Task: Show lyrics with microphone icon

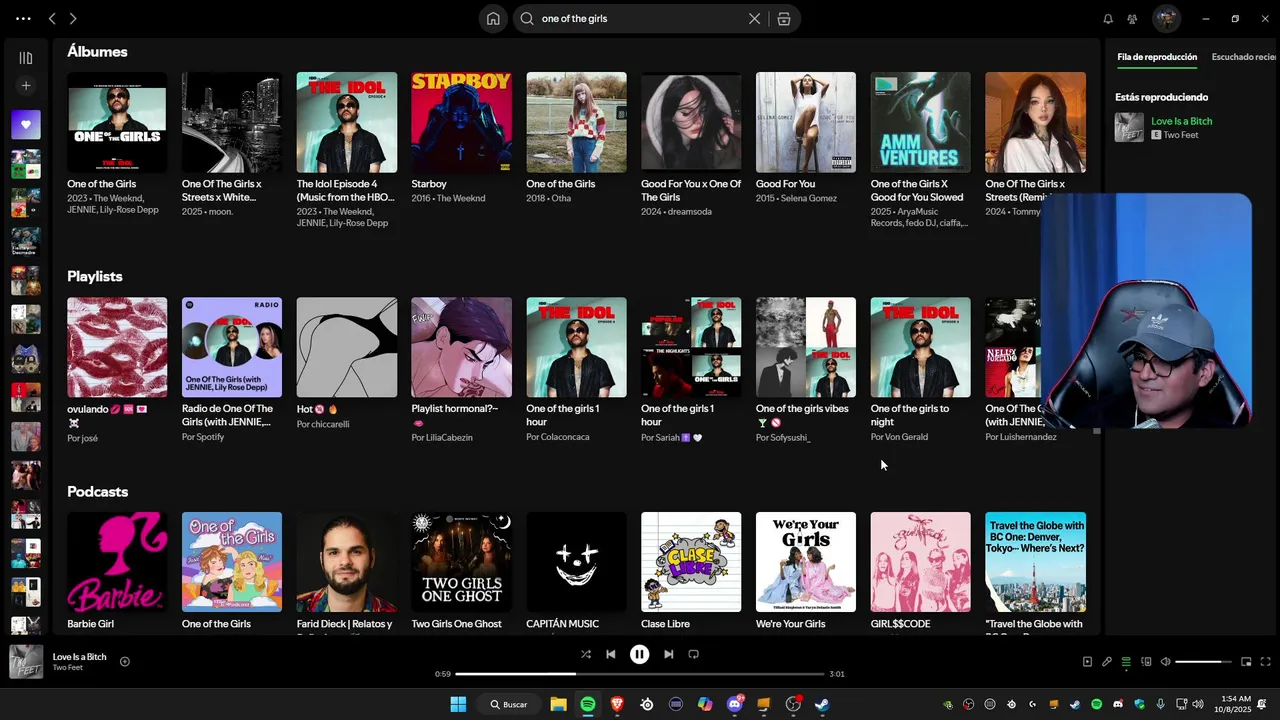Action: coord(1107,661)
